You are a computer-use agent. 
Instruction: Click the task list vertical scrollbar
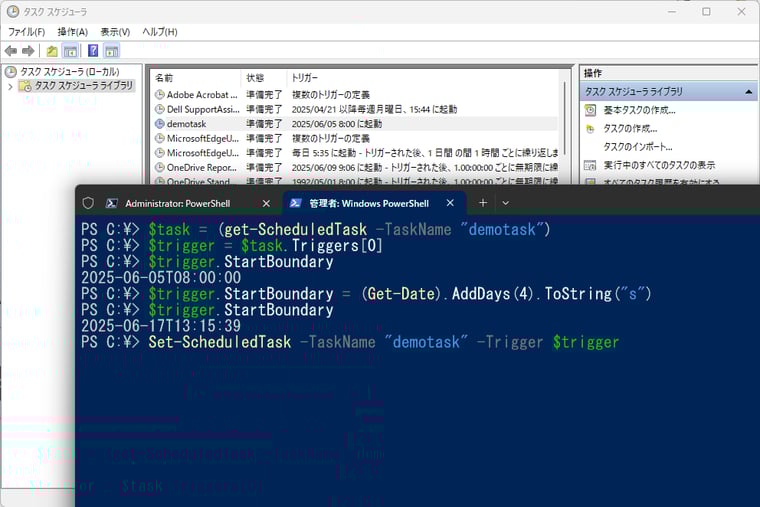565,119
